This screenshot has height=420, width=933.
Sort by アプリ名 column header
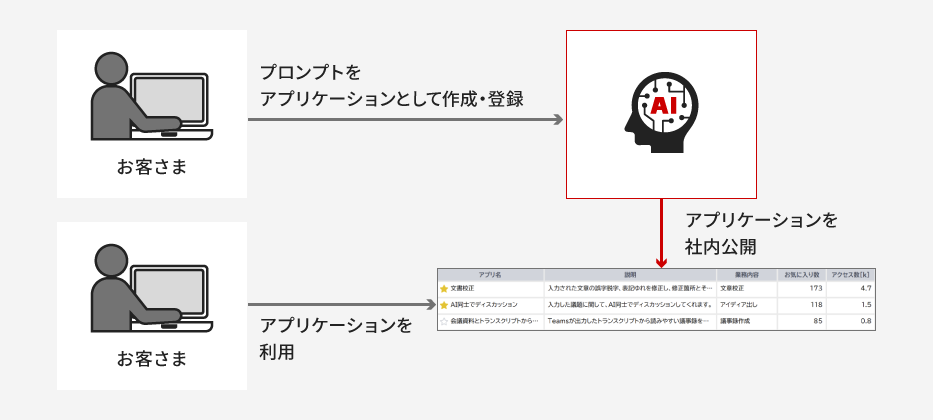coord(490,274)
